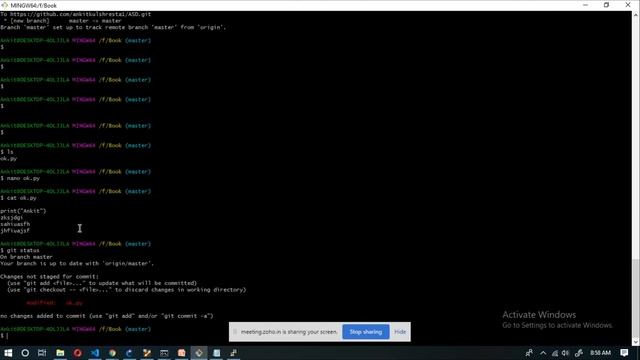Viewport: 640px width, 360px height.
Task: Click 'Changes not staged for commit:' text
Action: pyautogui.click(x=49, y=276)
